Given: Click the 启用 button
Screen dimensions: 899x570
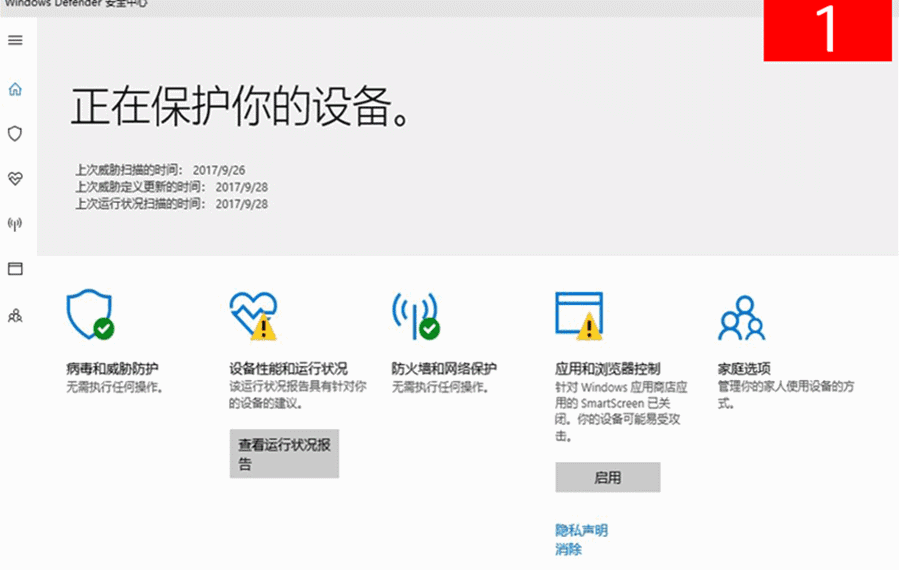Looking at the screenshot, I should click(608, 477).
